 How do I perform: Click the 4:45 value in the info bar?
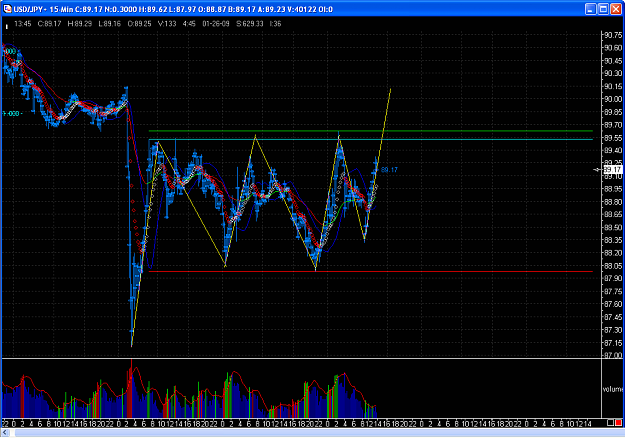coord(189,24)
